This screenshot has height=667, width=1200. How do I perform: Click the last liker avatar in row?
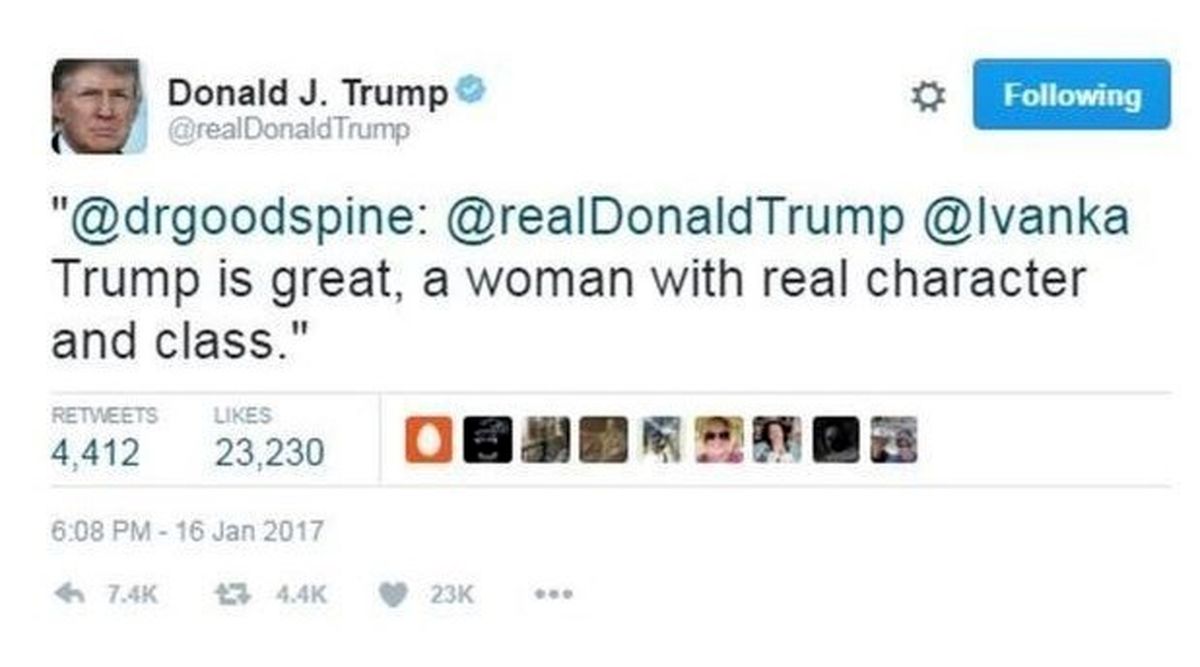(894, 440)
